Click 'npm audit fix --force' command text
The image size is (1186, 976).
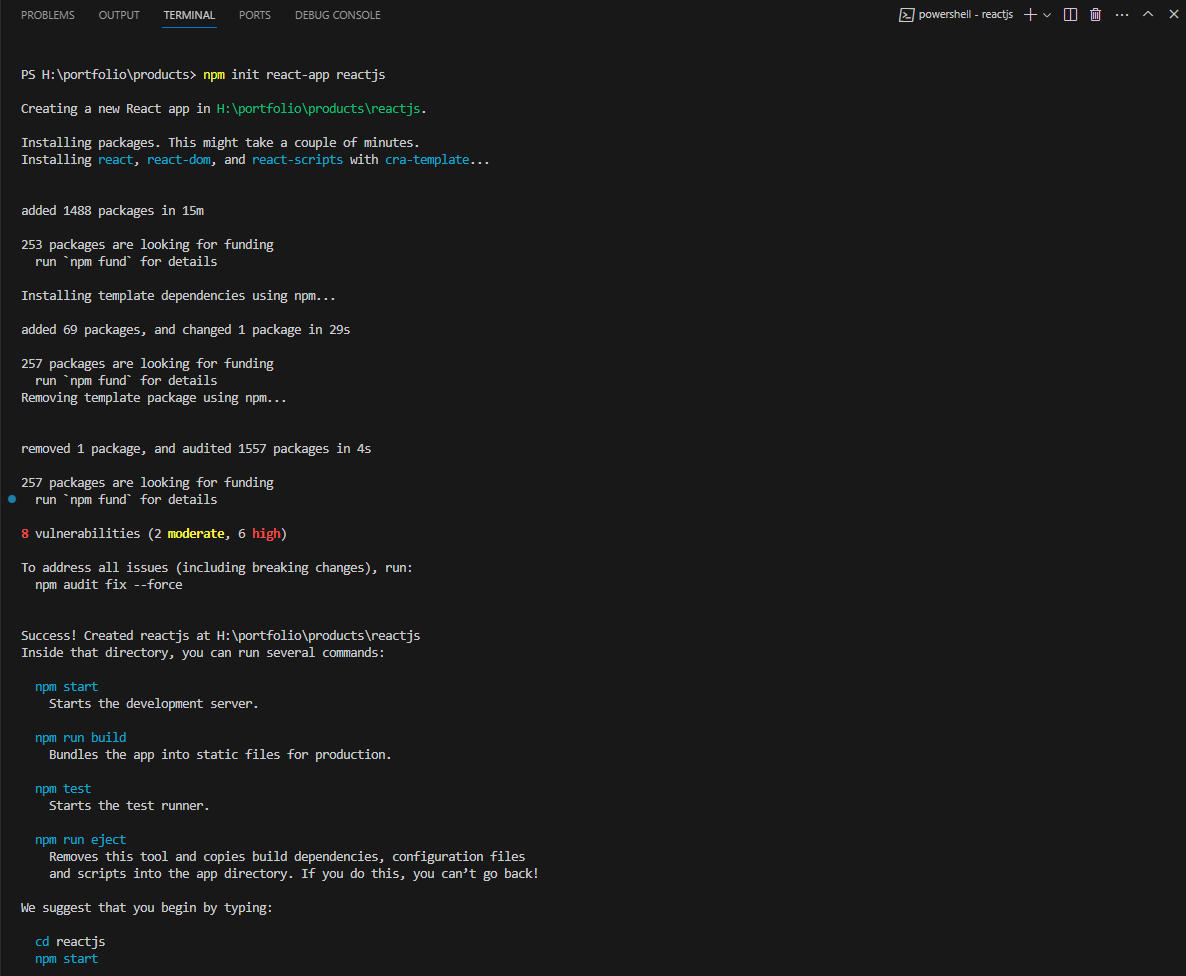click(x=109, y=584)
